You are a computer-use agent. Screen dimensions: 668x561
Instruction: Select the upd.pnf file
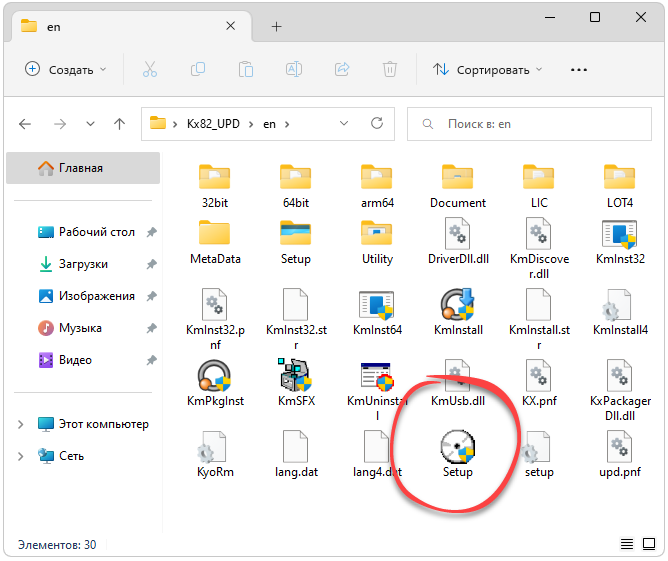tap(620, 455)
